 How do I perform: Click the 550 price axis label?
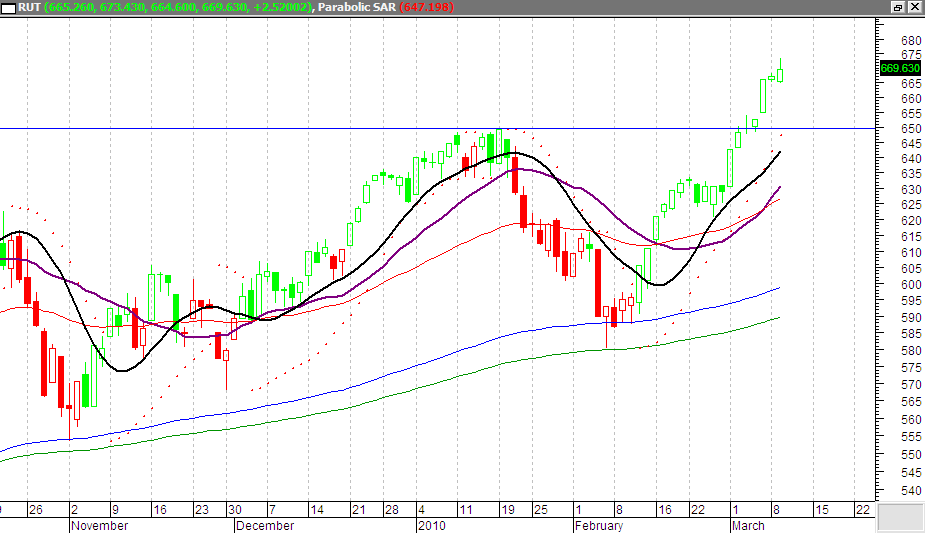tap(911, 455)
